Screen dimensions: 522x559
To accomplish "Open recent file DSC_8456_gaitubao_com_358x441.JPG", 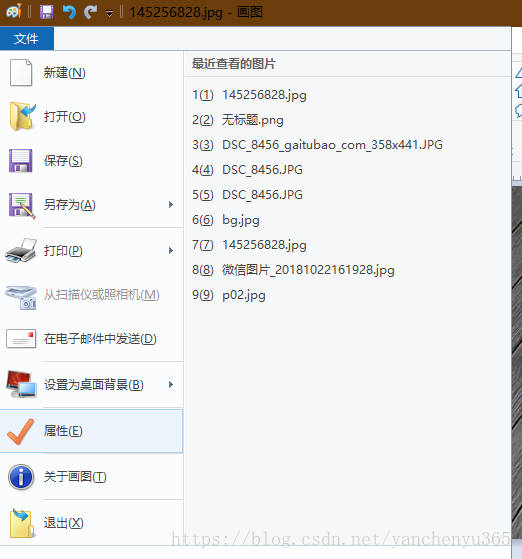I will (317, 145).
